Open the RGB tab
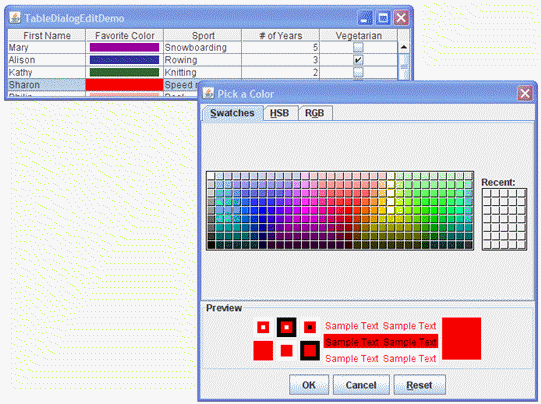Screen dimensions: 541x404 315,113
